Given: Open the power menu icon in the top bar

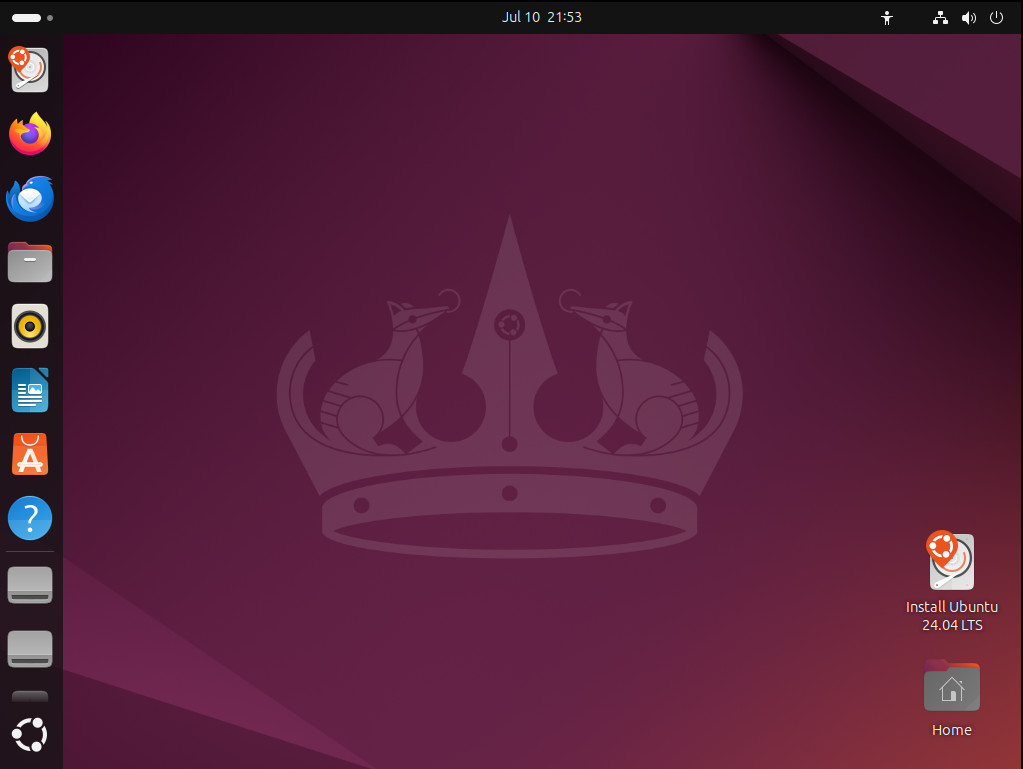Looking at the screenshot, I should click(996, 18).
